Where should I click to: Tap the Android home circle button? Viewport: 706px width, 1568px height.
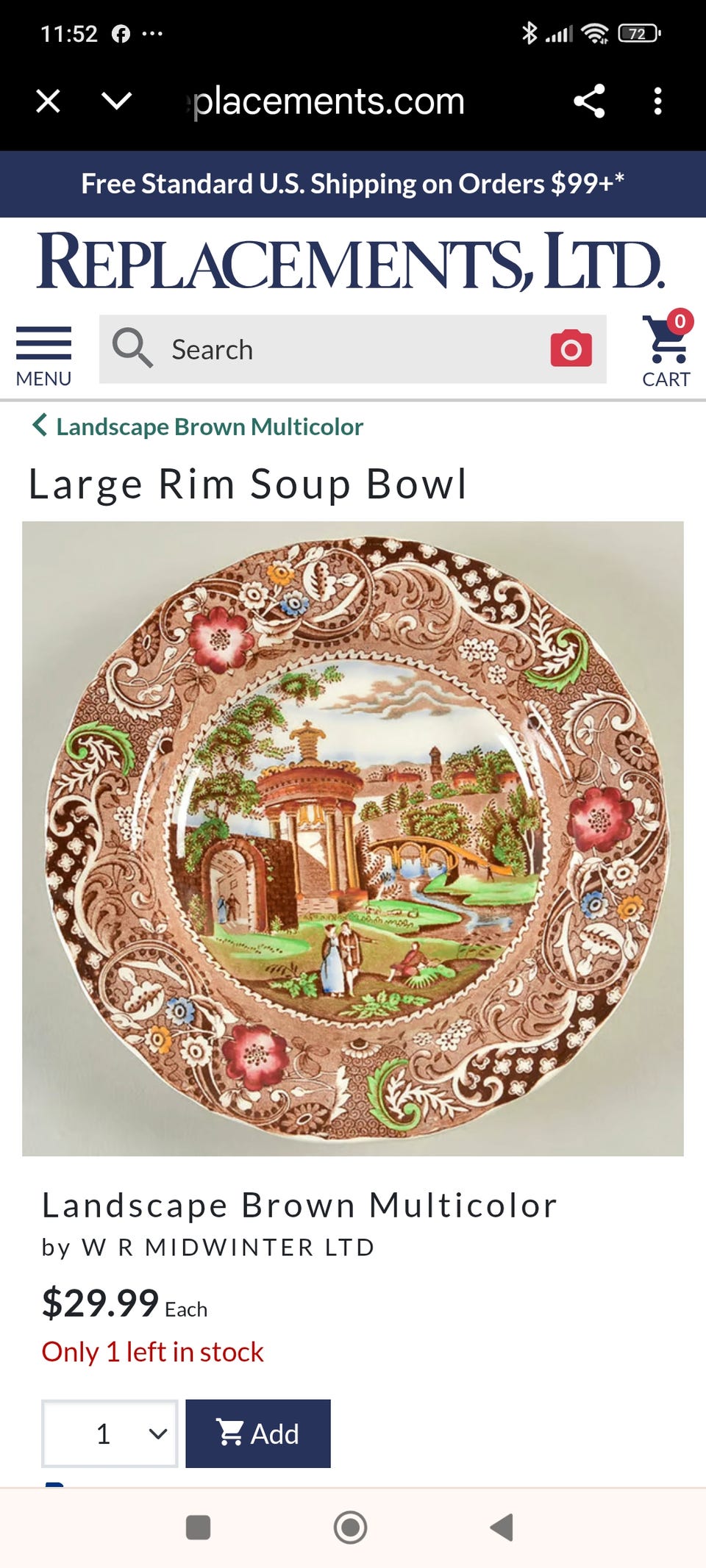[351, 1527]
